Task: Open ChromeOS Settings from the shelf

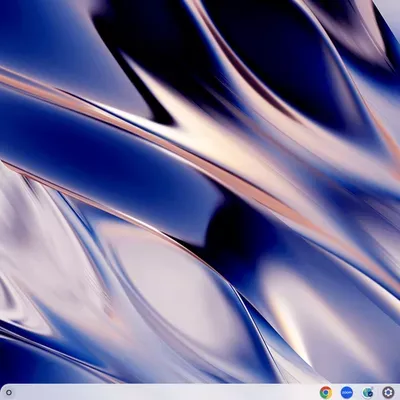Action: pyautogui.click(x=388, y=392)
